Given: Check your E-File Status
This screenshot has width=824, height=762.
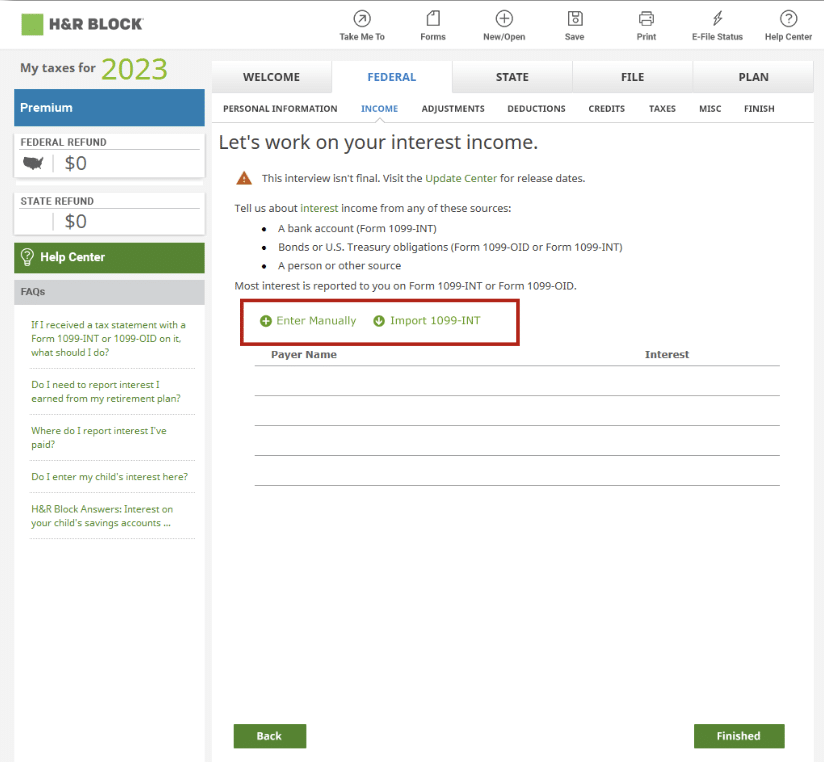Looking at the screenshot, I should (716, 25).
